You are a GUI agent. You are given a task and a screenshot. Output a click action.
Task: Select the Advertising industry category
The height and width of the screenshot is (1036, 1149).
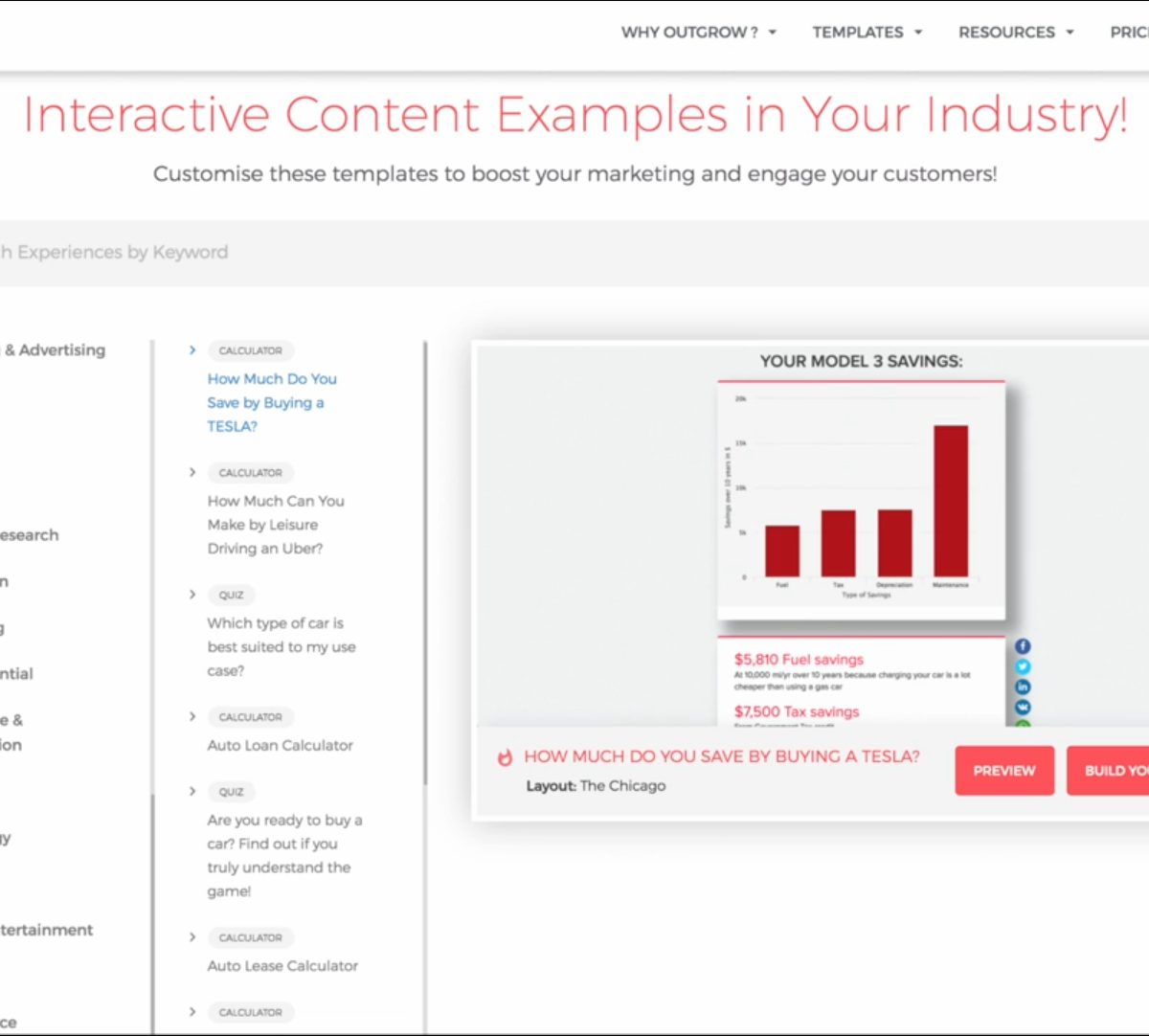54,350
